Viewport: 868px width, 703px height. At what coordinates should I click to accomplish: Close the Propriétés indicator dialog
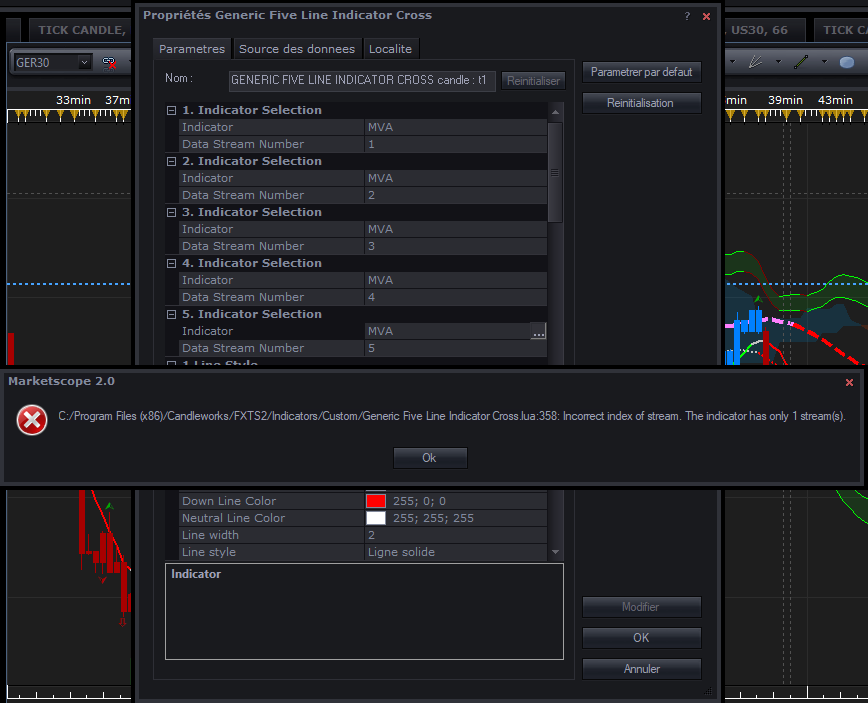coord(706,17)
